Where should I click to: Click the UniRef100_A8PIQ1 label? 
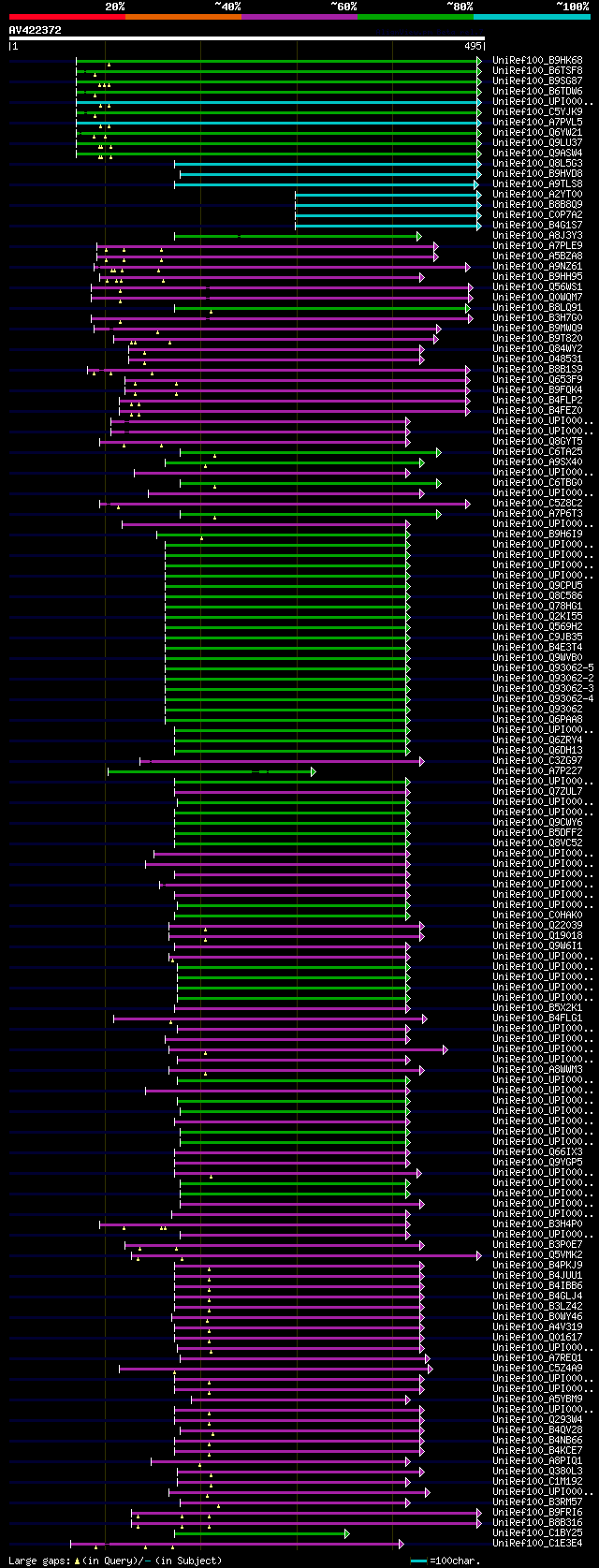coord(537,1461)
